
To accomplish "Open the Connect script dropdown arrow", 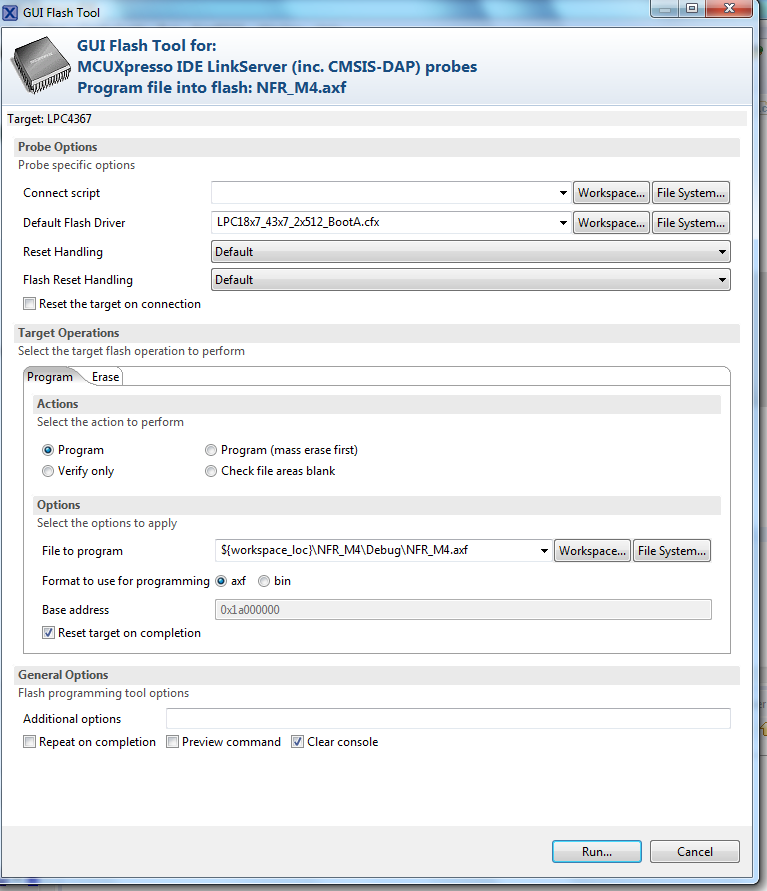I will (x=562, y=193).
